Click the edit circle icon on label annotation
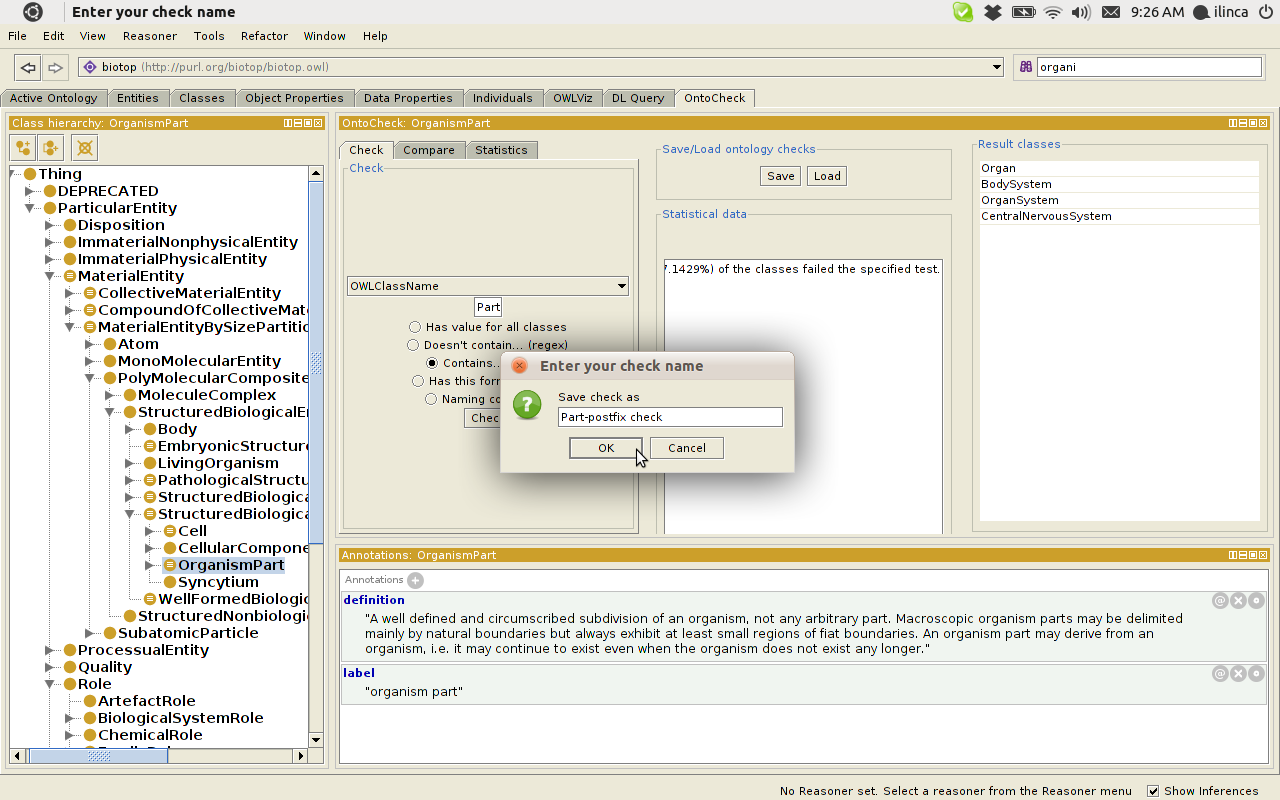This screenshot has height=800, width=1280. [x=1257, y=674]
